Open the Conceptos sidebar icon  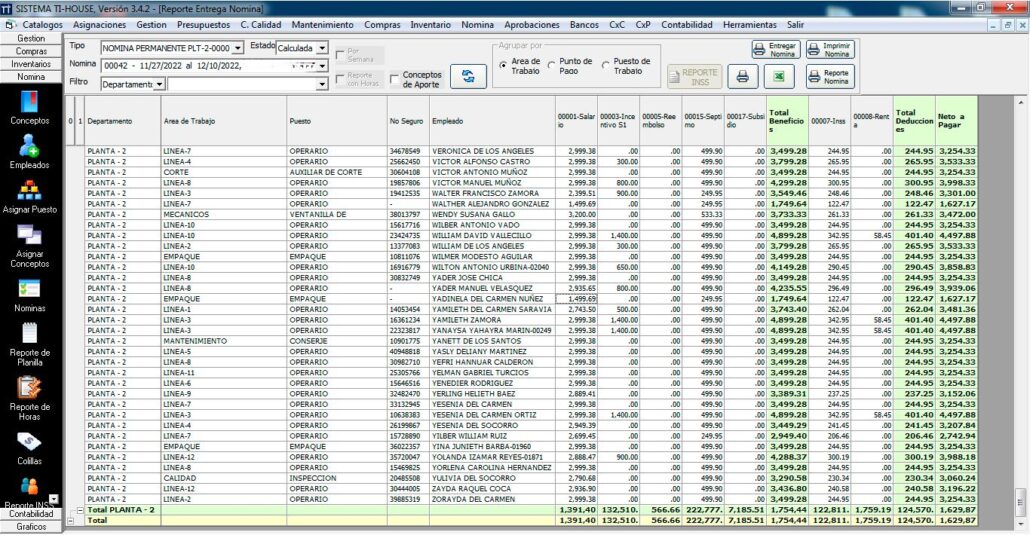[x=29, y=106]
